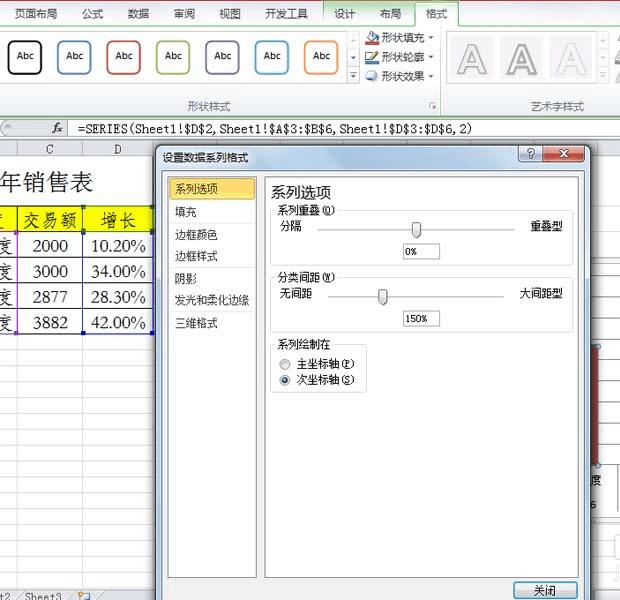Screen dimensions: 620x600
Task: Open the Page Layout ribbon tab
Action: coord(36,14)
